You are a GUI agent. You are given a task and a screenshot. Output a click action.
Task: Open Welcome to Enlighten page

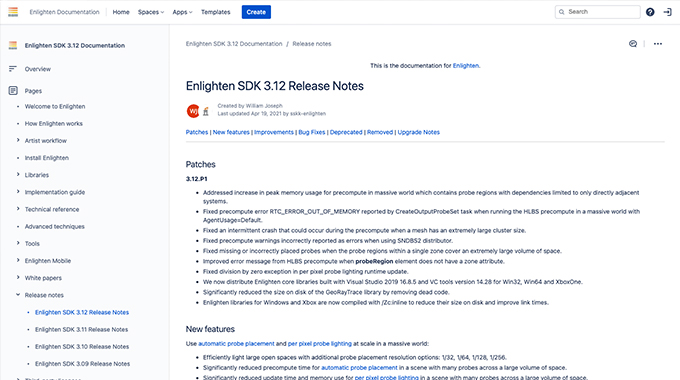(55, 106)
